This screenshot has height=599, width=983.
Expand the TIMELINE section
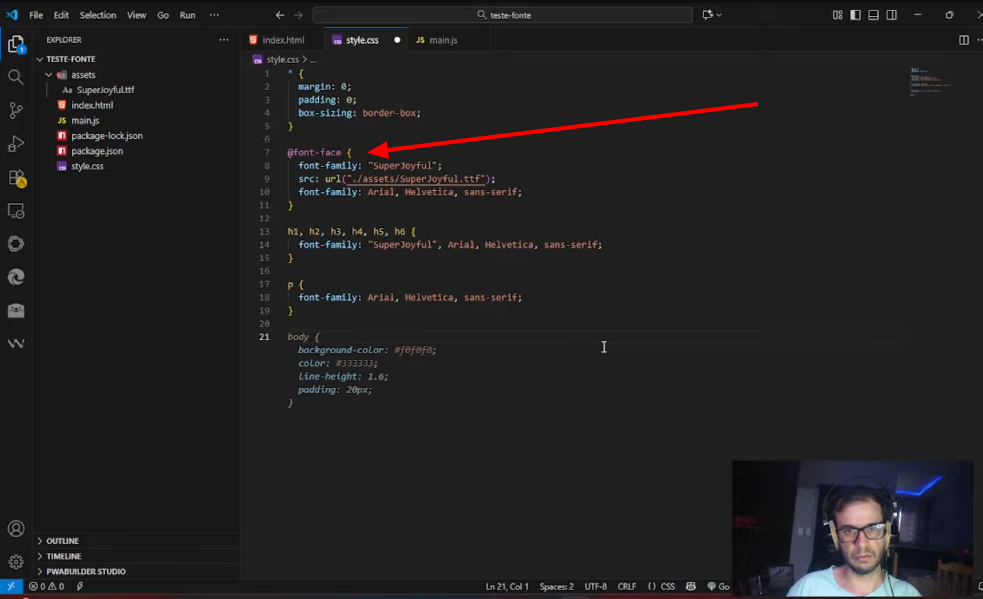click(x=63, y=556)
